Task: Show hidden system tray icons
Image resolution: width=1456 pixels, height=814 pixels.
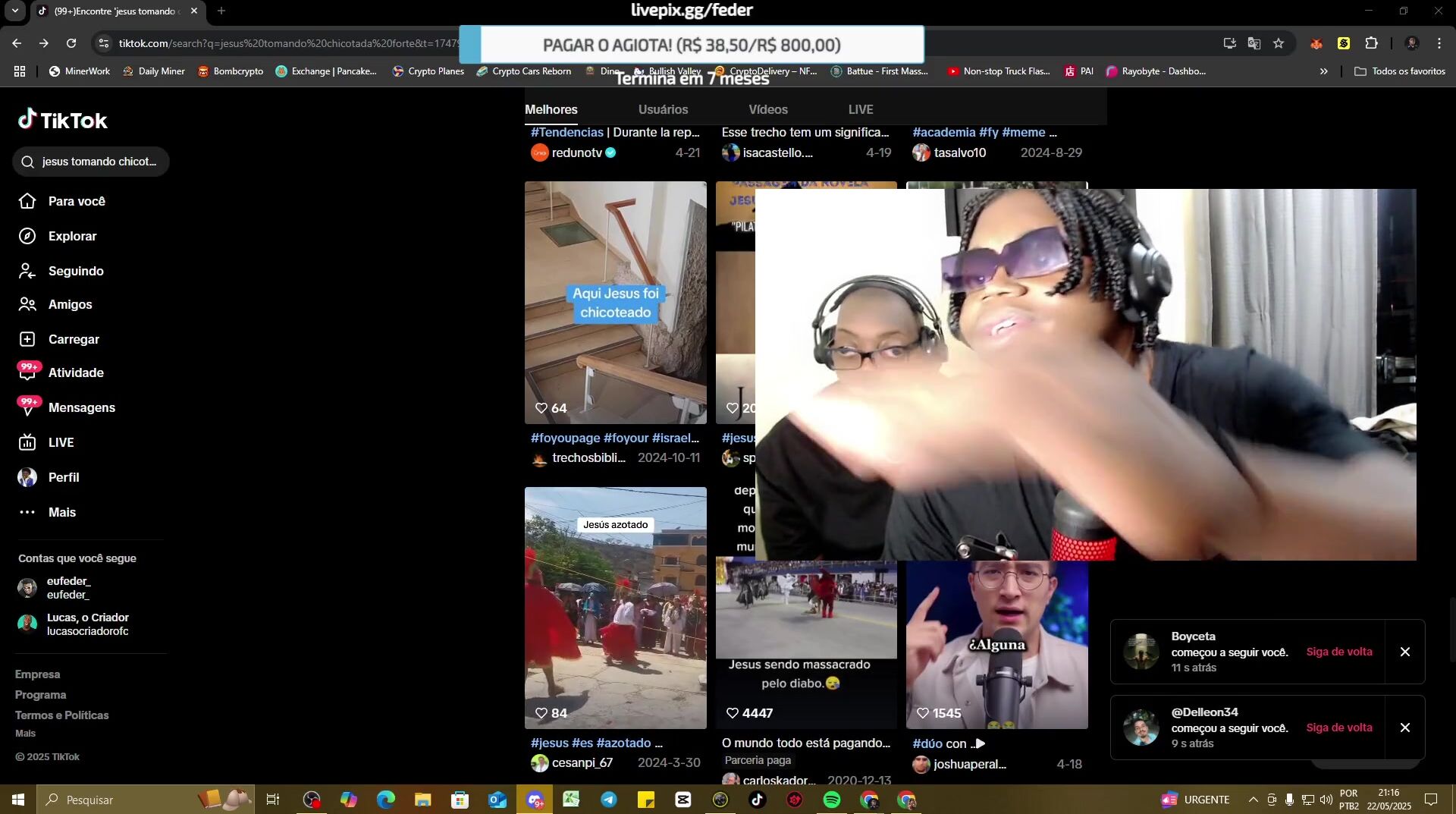Action: click(x=1253, y=800)
